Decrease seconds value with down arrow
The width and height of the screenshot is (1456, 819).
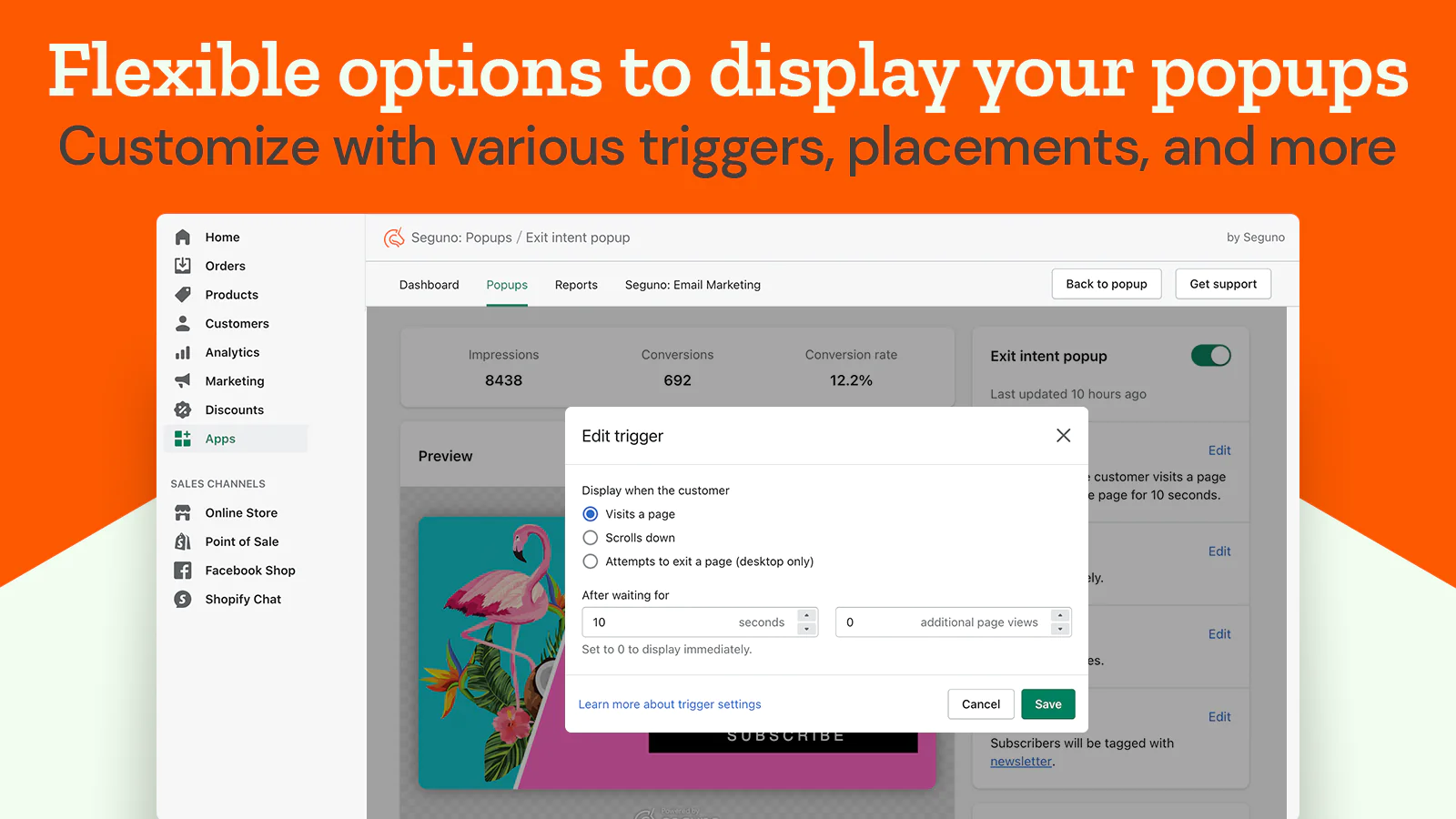pos(806,629)
